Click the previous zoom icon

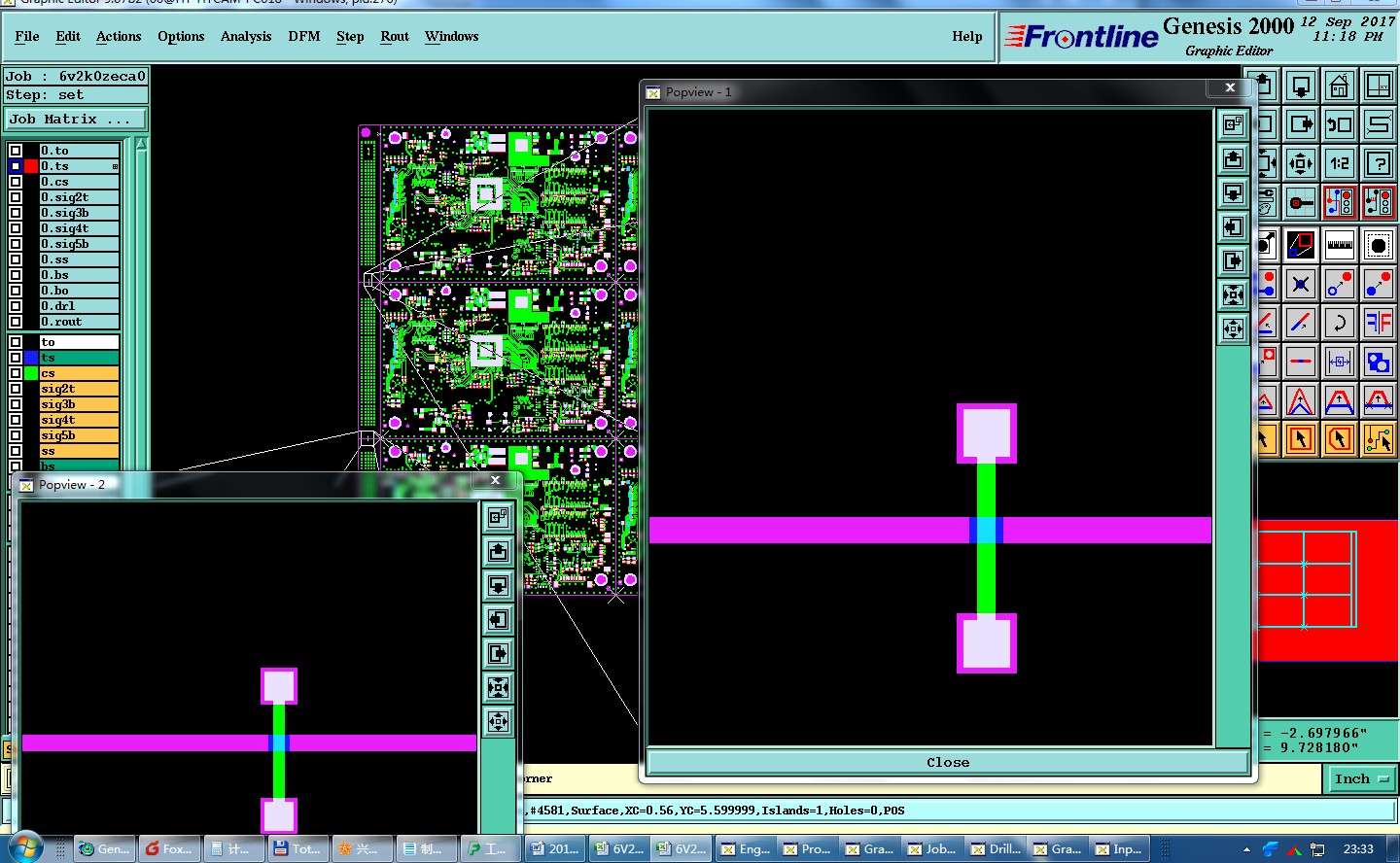click(x=1340, y=124)
